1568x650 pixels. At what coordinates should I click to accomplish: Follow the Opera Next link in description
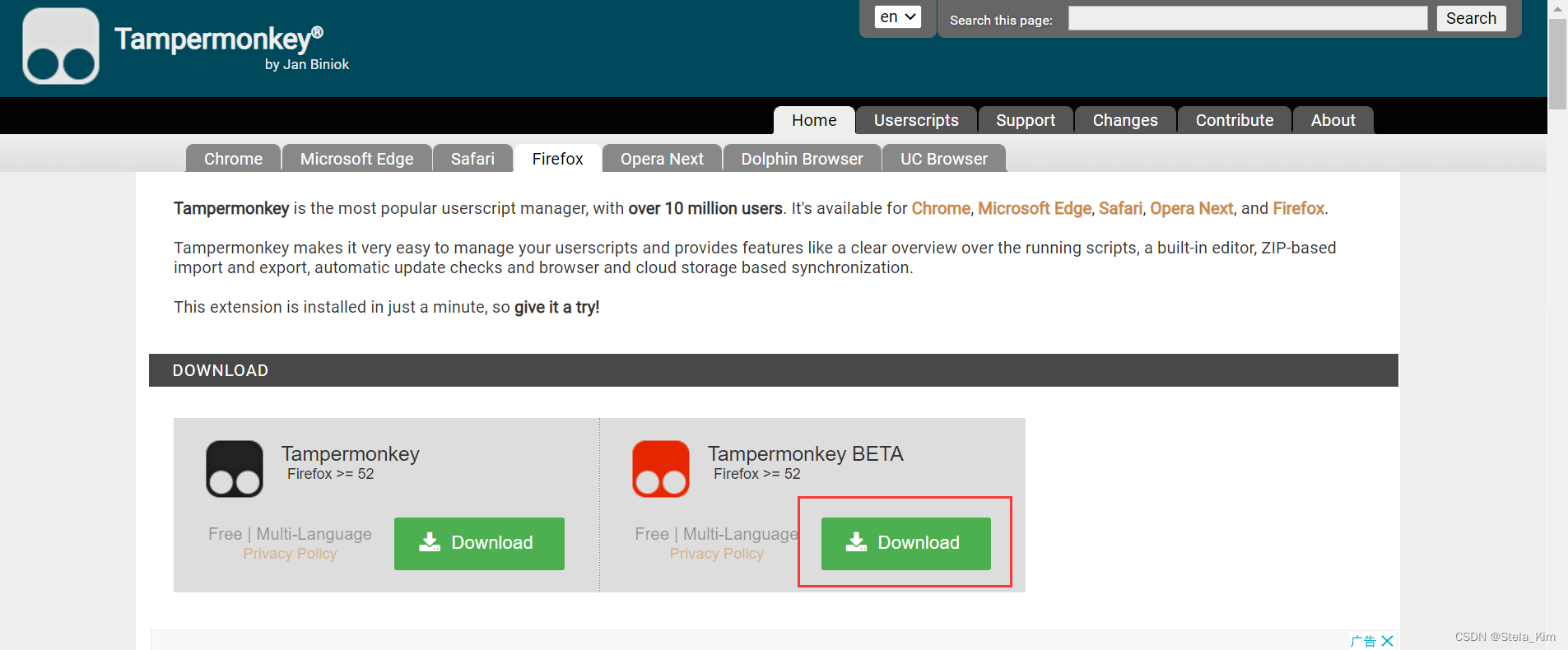1191,208
